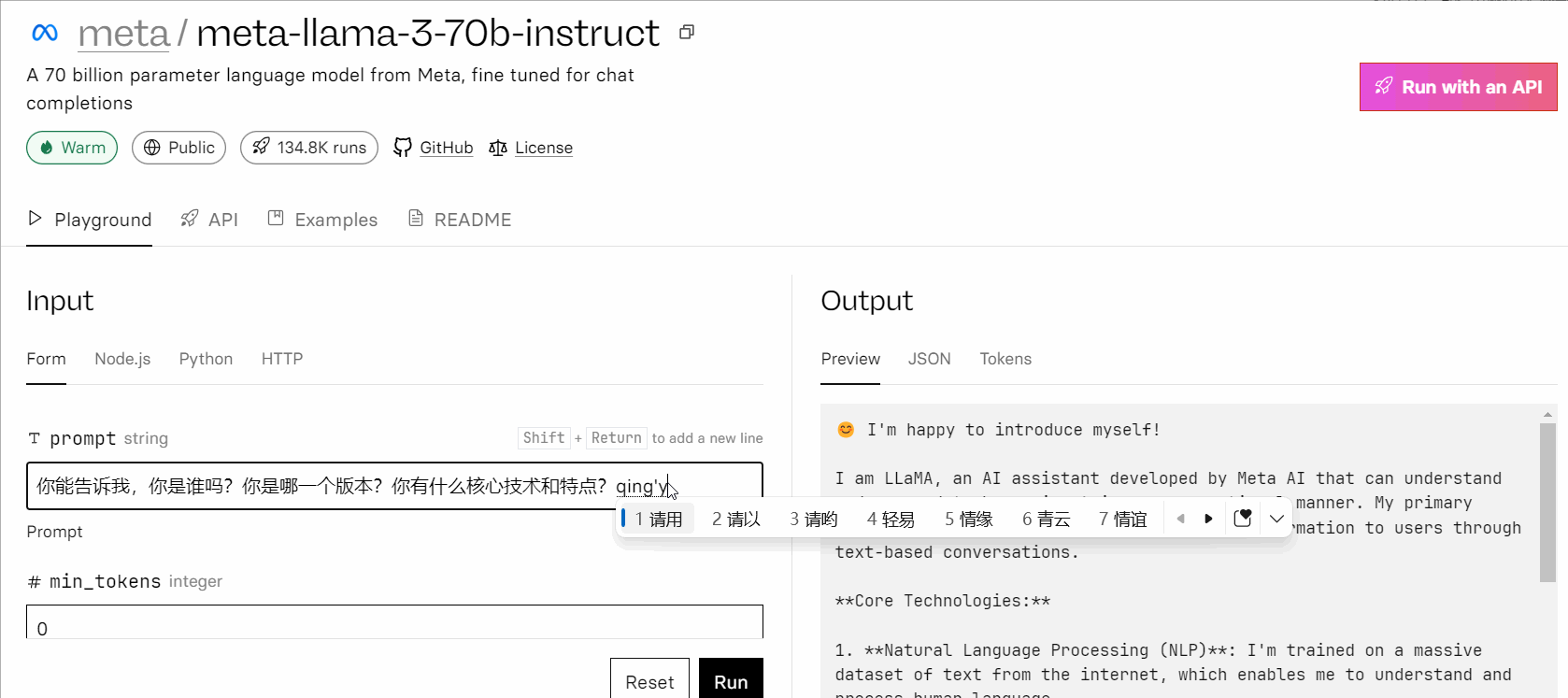Click the min_tokens integer field
The image size is (1568, 698).
tap(394, 622)
